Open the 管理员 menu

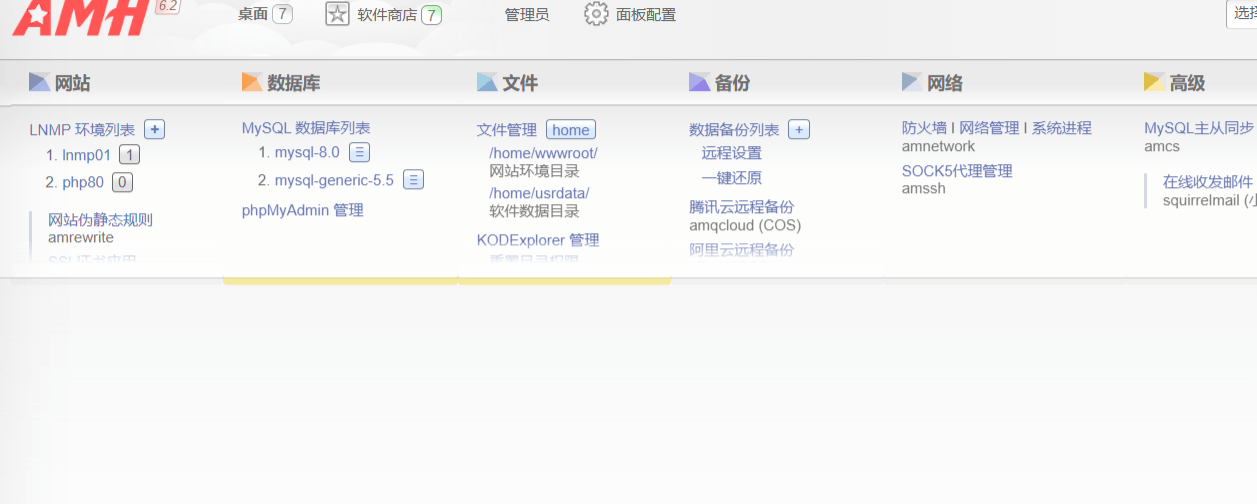tap(527, 15)
